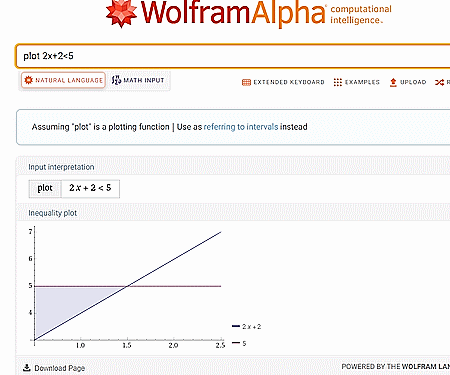Viewport: 450px width, 375px height.
Task: Click the Download Page arrow icon
Action: [x=27, y=368]
